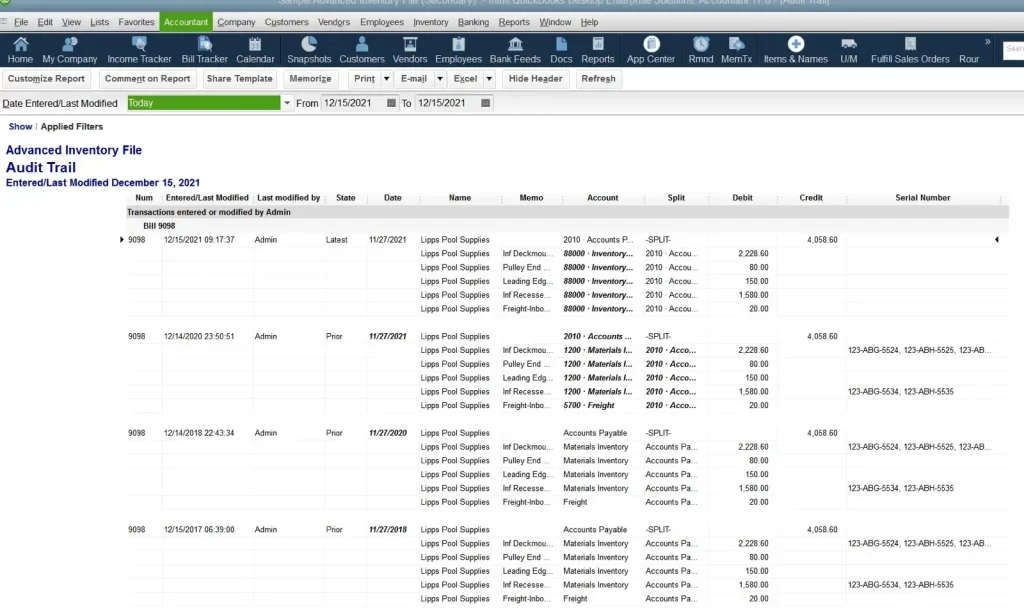This screenshot has height=611, width=1024.
Task: Select the 12/15/2017 06:39:00 timestamp cell
Action: click(199, 530)
